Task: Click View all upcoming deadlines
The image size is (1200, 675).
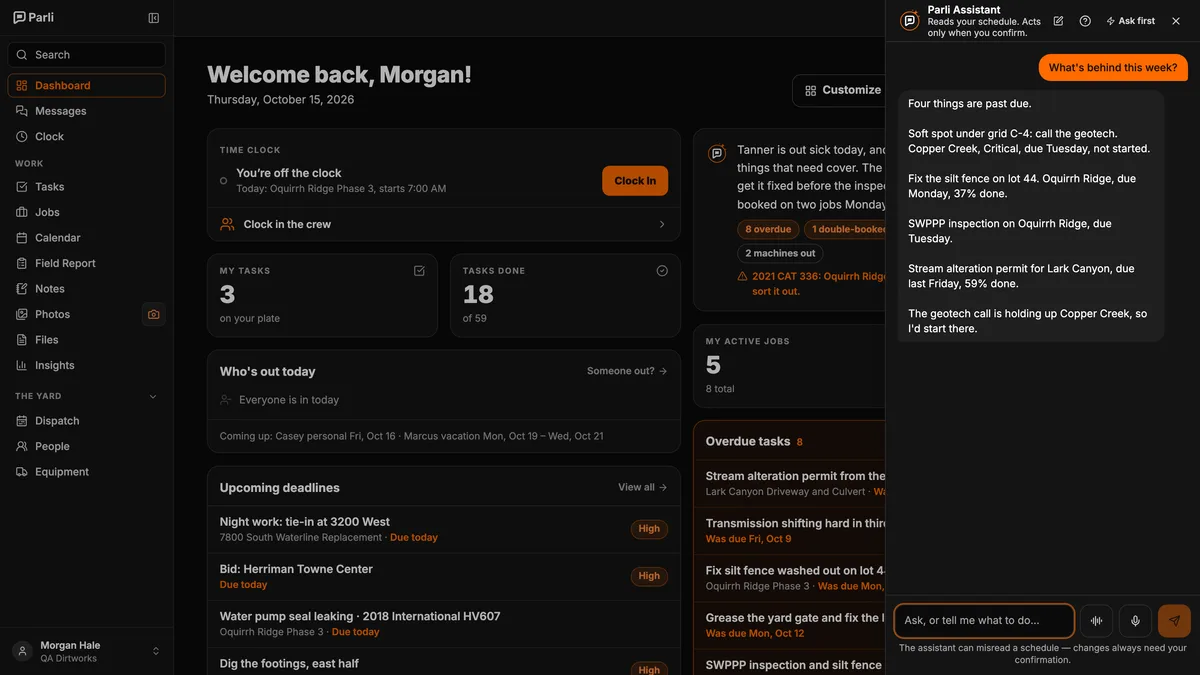Action: tap(643, 488)
